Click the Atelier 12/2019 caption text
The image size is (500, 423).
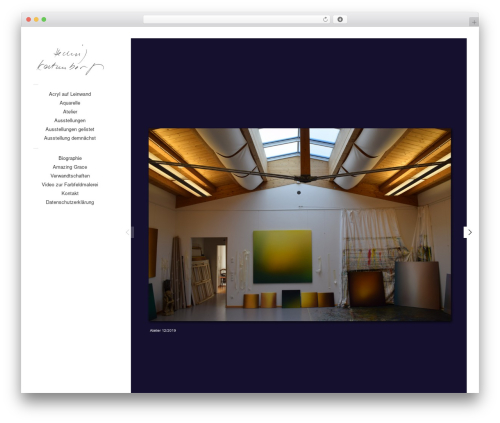click(163, 331)
